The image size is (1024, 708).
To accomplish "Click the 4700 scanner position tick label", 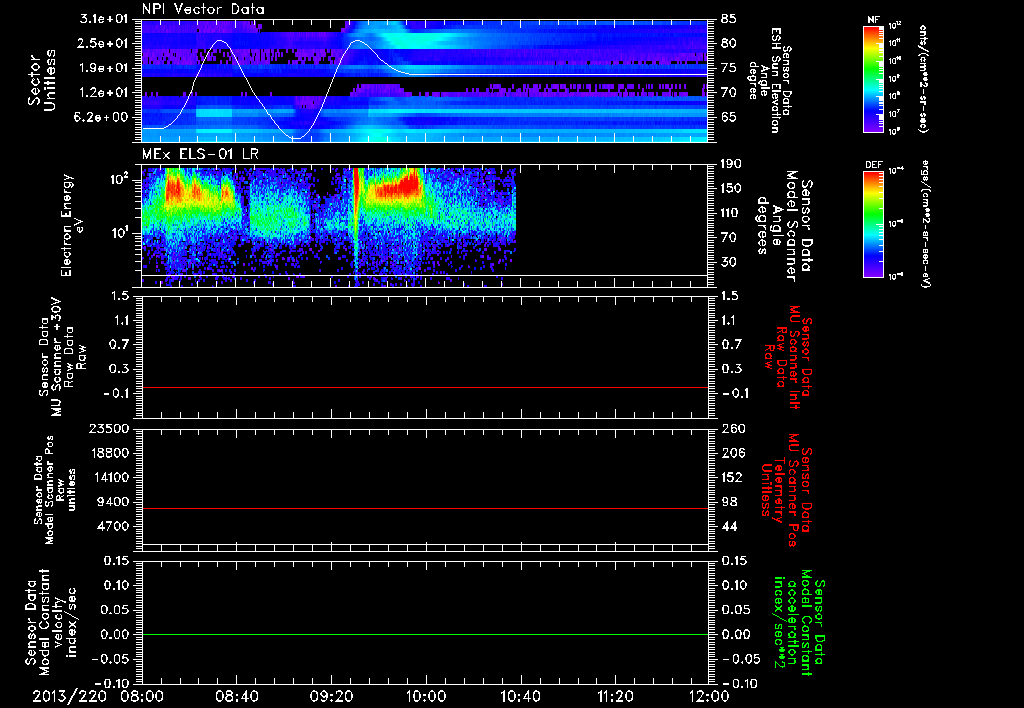I will click(x=115, y=526).
